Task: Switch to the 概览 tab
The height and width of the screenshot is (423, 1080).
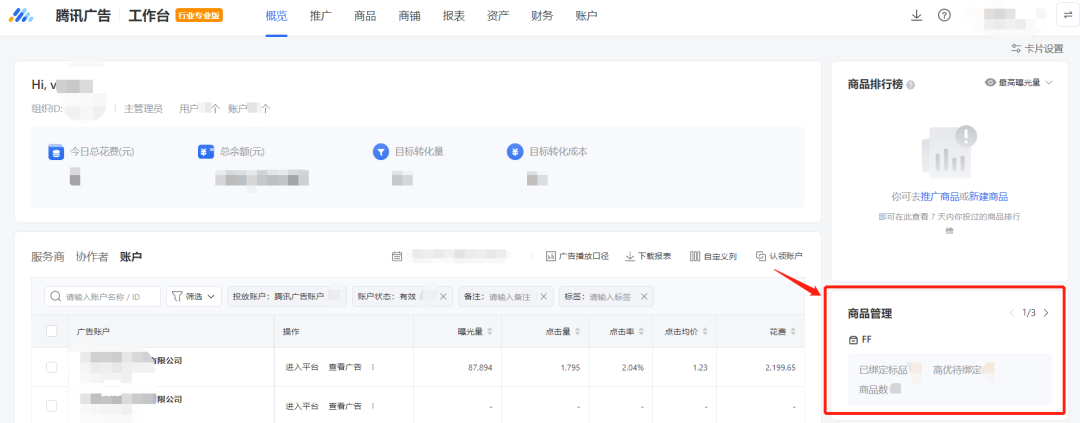Action: coord(276,16)
